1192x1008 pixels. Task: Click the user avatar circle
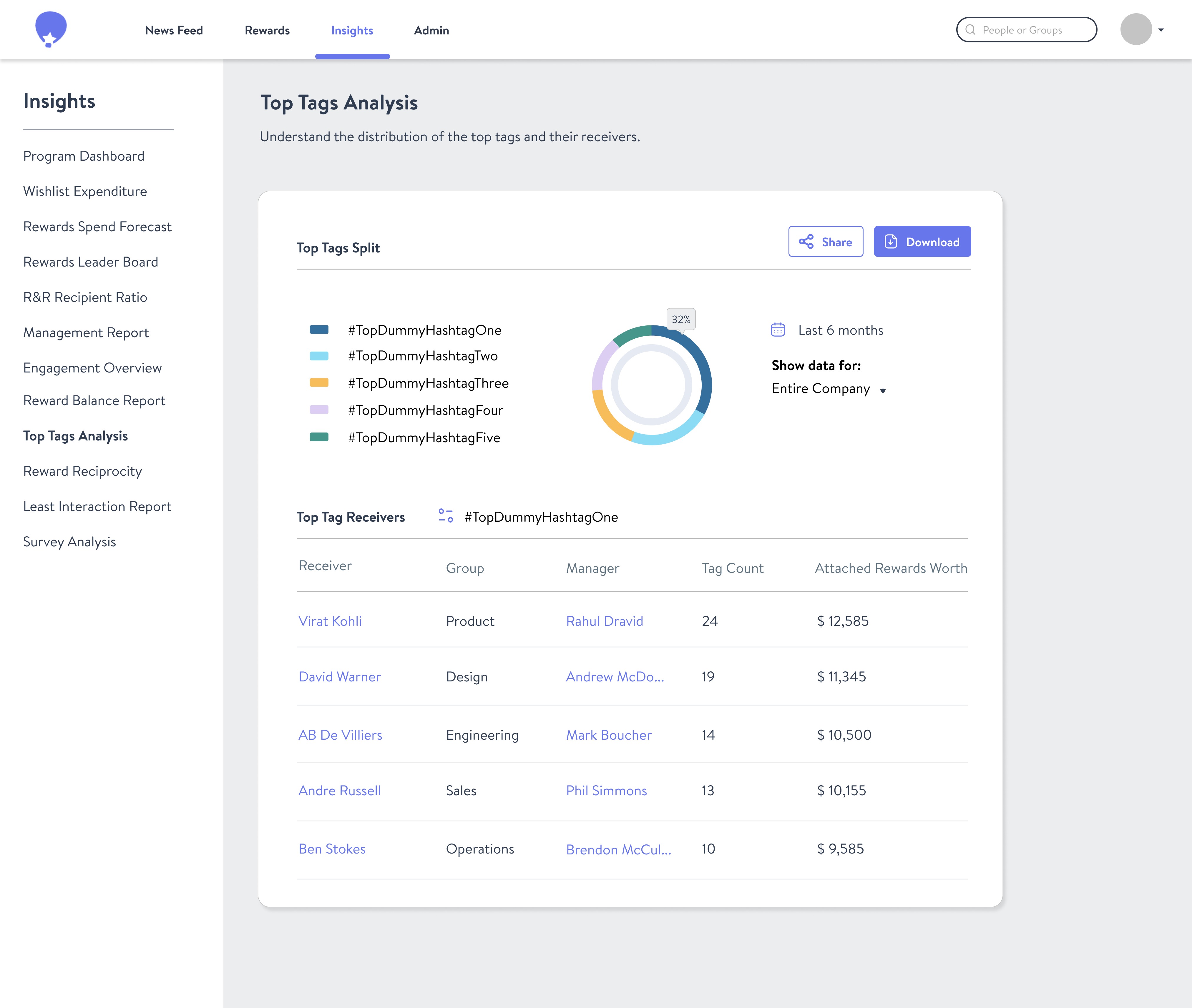point(1135,30)
